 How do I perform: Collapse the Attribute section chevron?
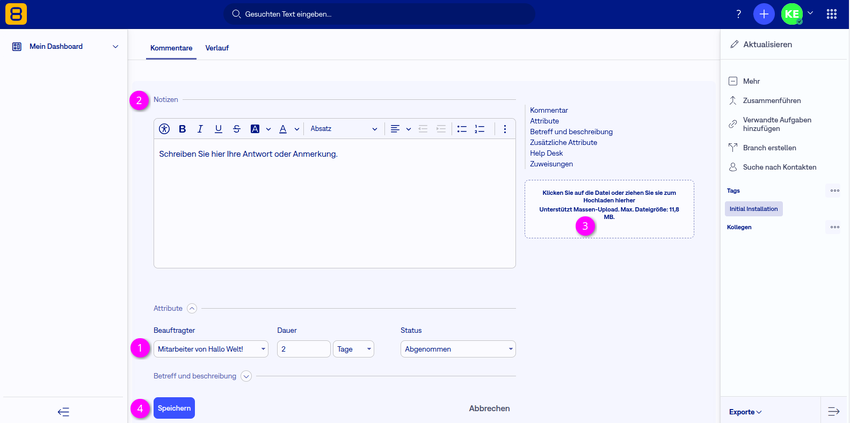[x=192, y=308]
